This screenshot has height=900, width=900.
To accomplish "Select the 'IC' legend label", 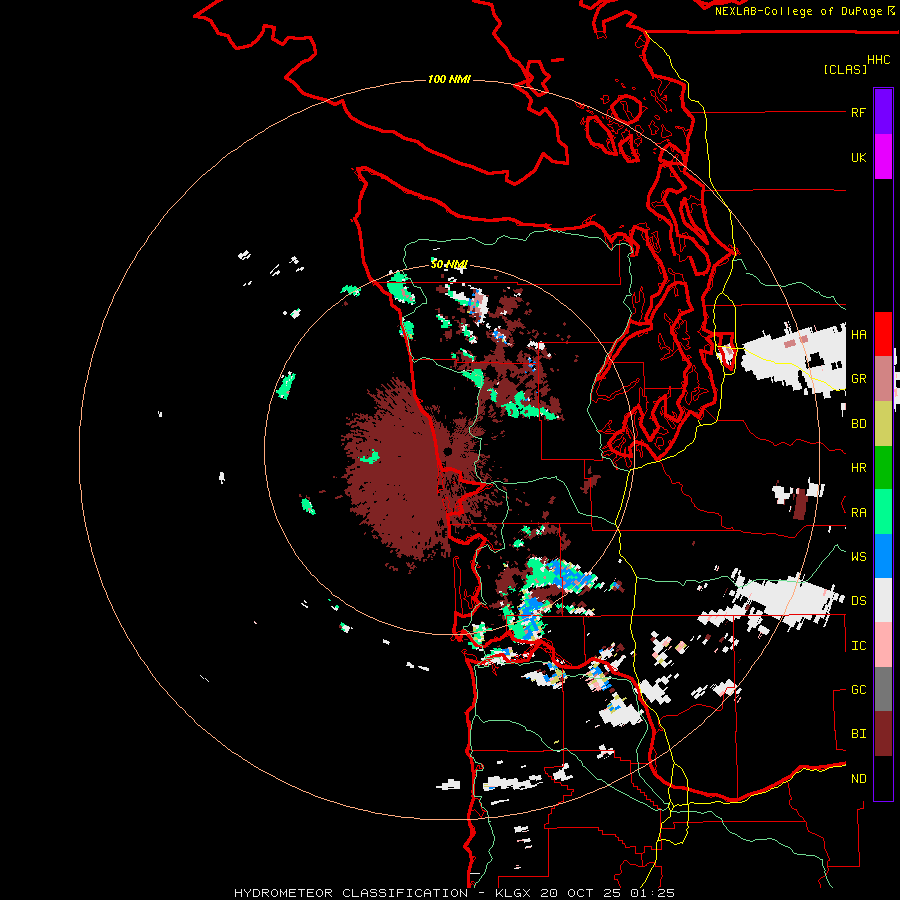I will 858,646.
